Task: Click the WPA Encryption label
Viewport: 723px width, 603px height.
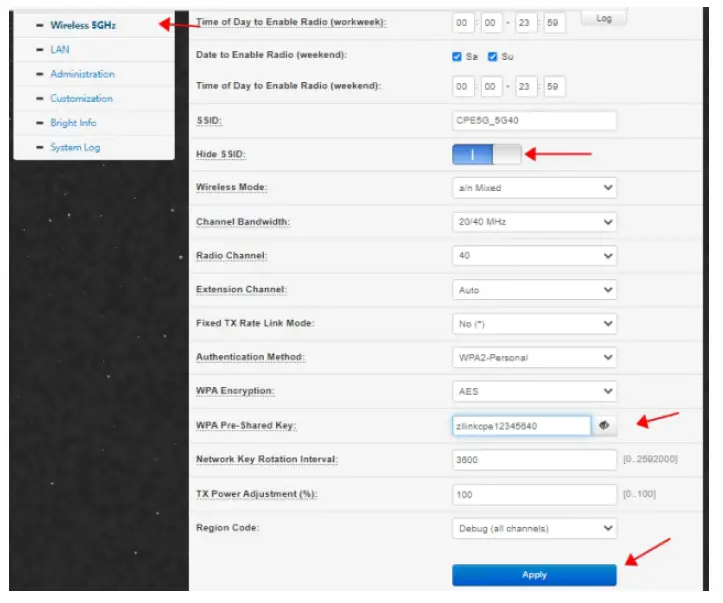Action: point(235,391)
